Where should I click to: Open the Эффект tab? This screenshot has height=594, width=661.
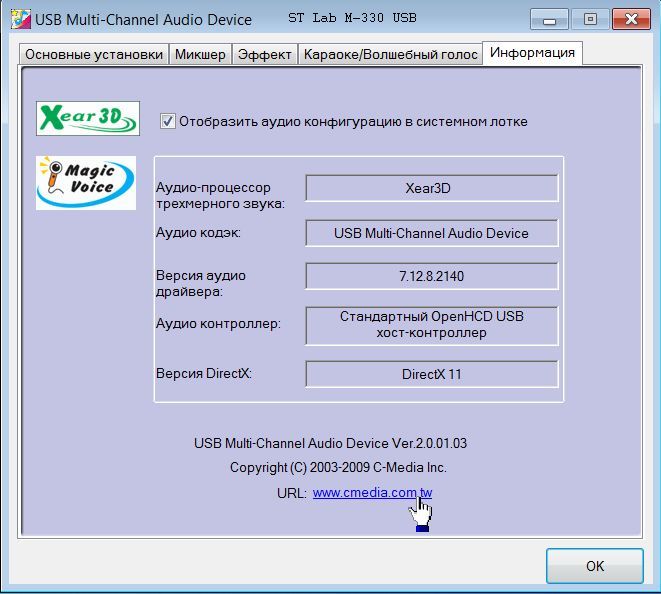click(265, 54)
